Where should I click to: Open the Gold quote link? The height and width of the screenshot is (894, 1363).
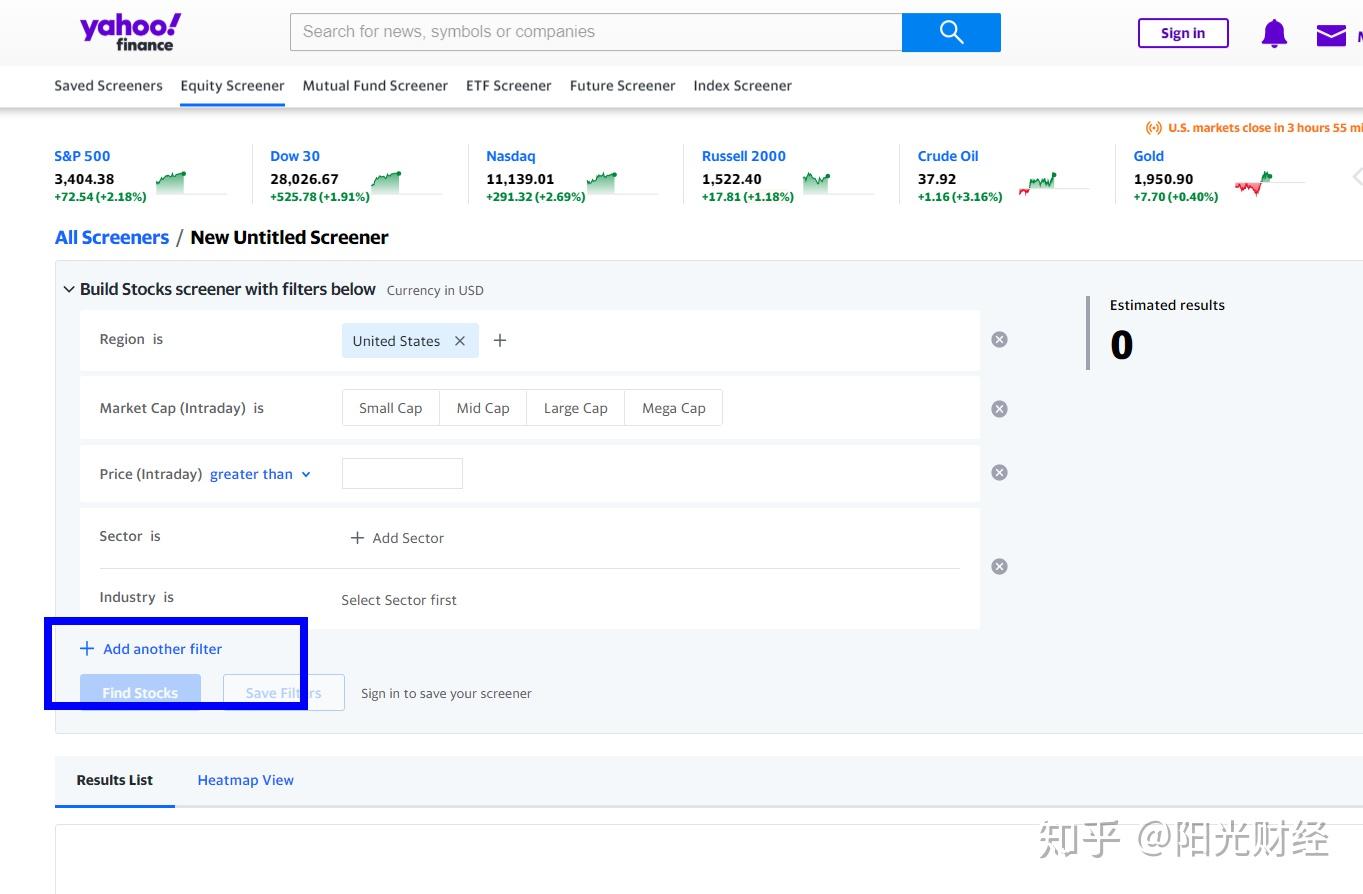[x=1149, y=156]
